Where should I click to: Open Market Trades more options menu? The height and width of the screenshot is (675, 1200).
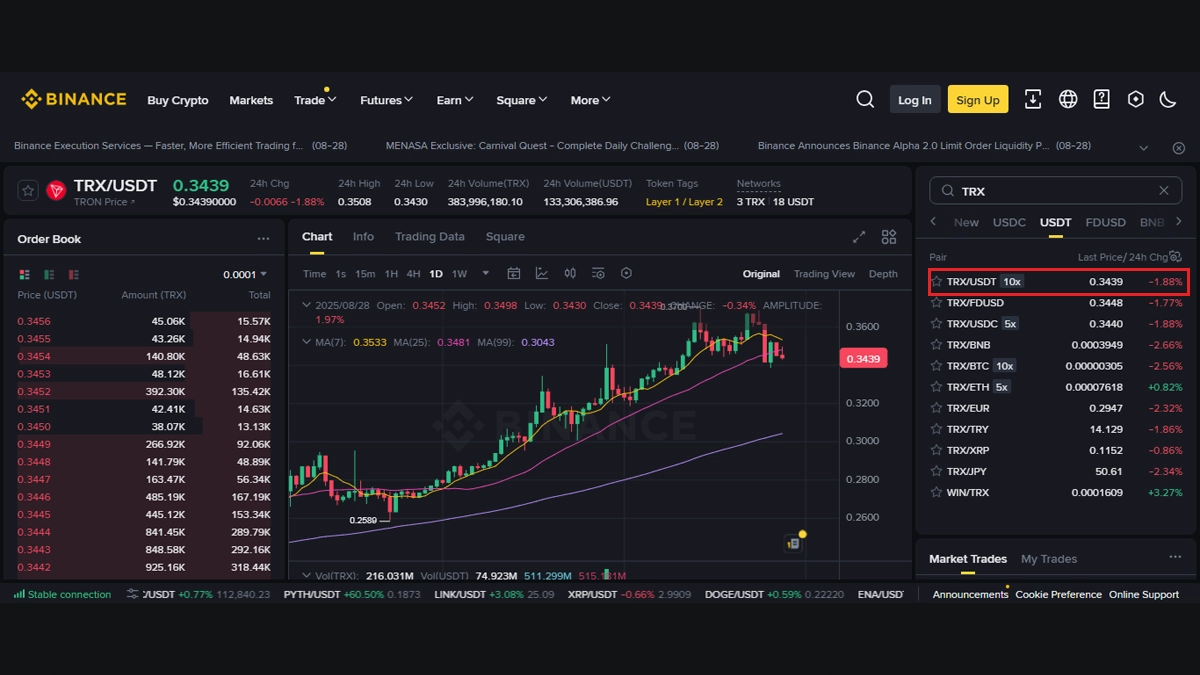point(1175,557)
